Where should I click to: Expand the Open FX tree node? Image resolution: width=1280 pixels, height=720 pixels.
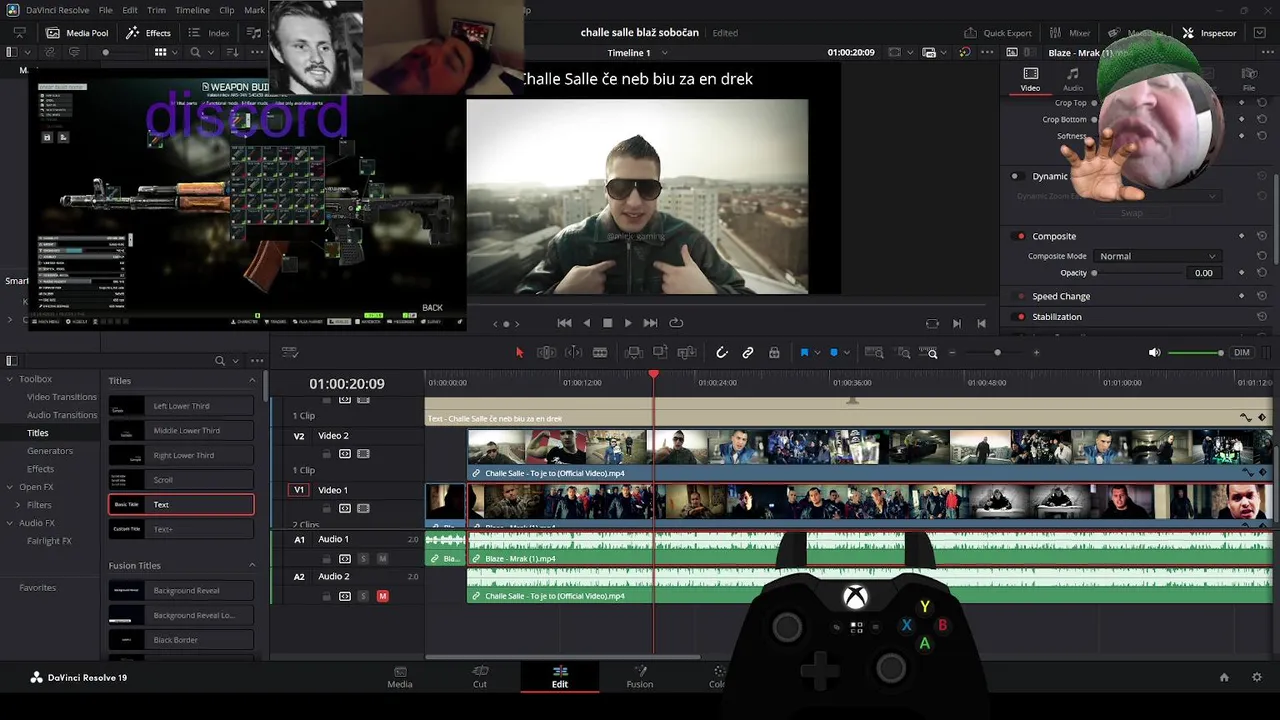[x=10, y=487]
